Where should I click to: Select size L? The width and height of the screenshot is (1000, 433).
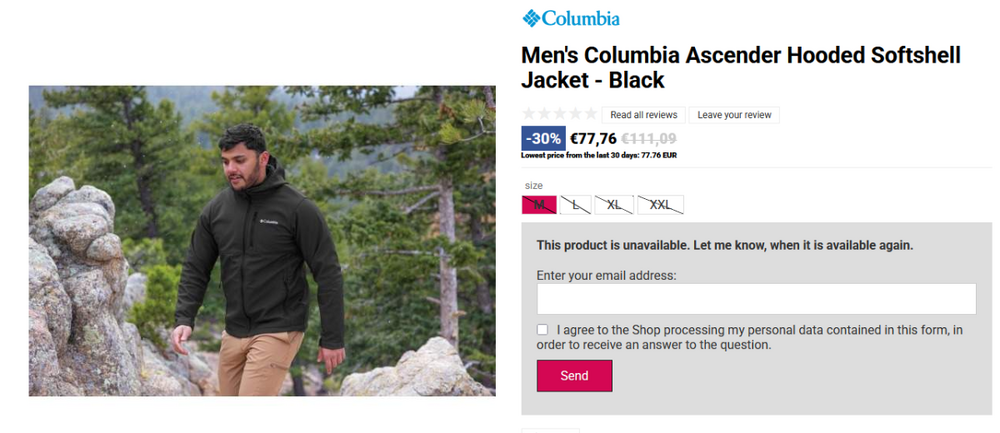pos(575,205)
